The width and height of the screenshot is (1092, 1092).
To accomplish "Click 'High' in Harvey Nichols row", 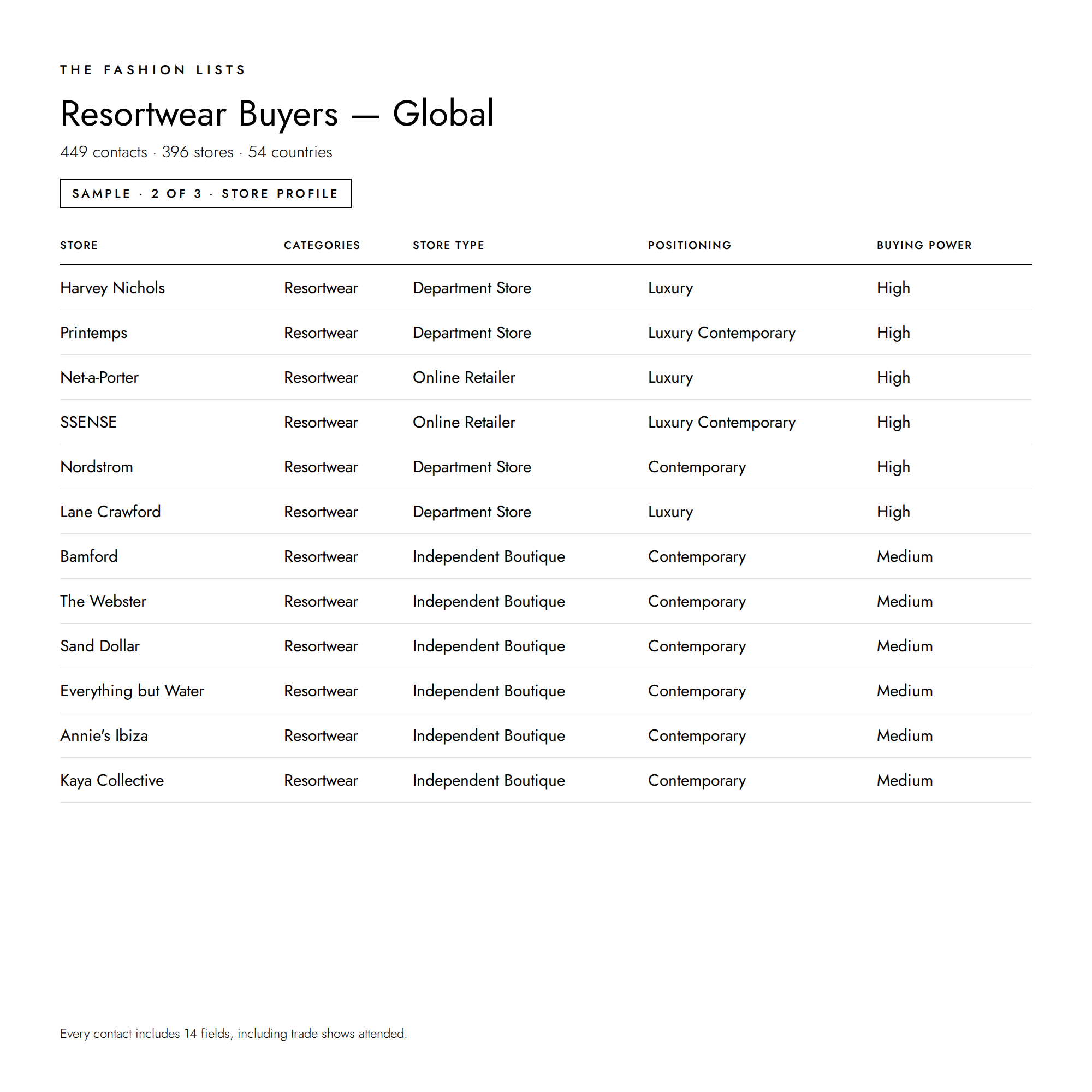I will coord(894,288).
